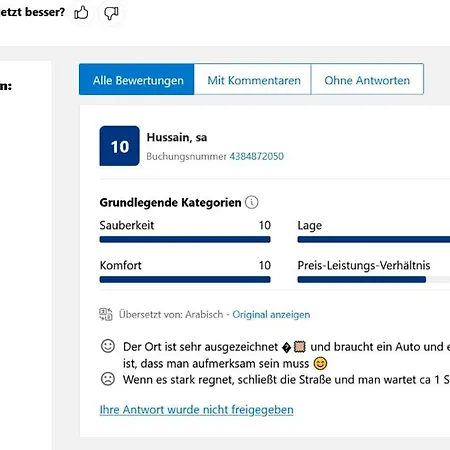Screen dimensions: 450x450
Task: Switch to the Ohne Antworten tab
Action: click(x=367, y=79)
